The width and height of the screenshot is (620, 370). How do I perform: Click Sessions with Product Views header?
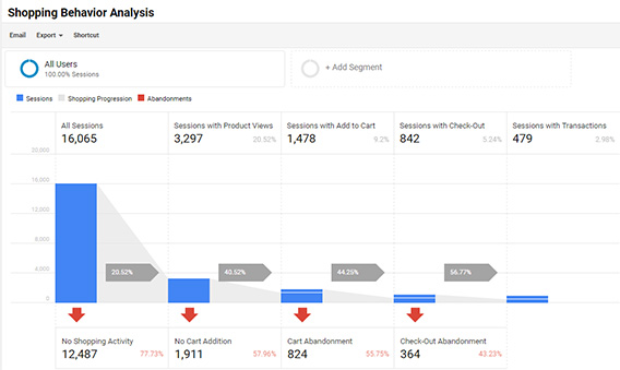click(x=223, y=126)
